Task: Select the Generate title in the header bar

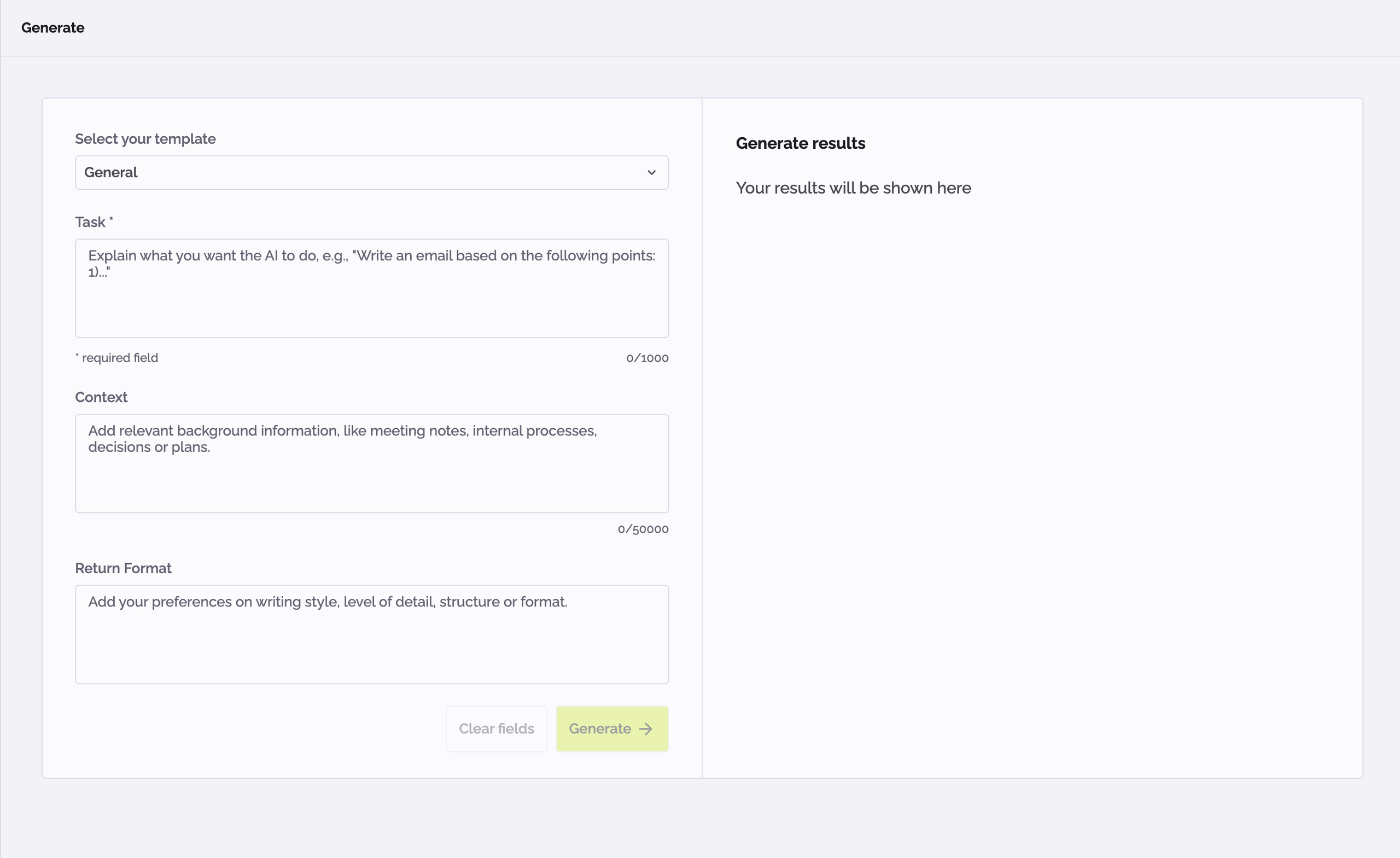Action: (x=52, y=27)
